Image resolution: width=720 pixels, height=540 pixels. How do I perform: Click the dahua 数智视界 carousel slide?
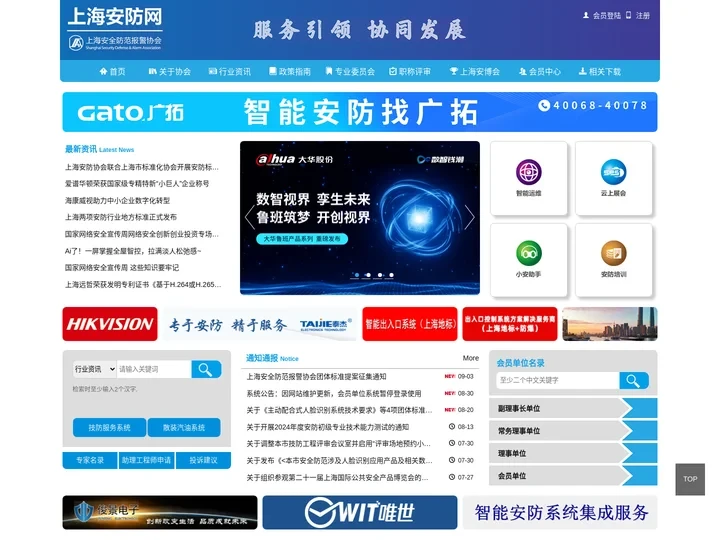tap(360, 218)
